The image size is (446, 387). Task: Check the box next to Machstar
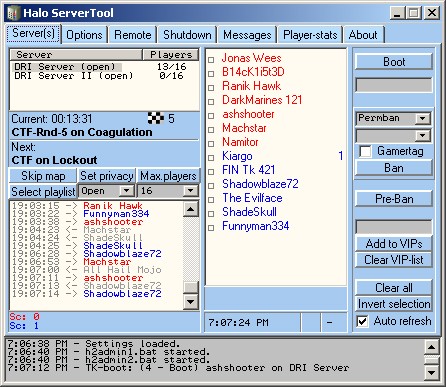click(x=211, y=130)
